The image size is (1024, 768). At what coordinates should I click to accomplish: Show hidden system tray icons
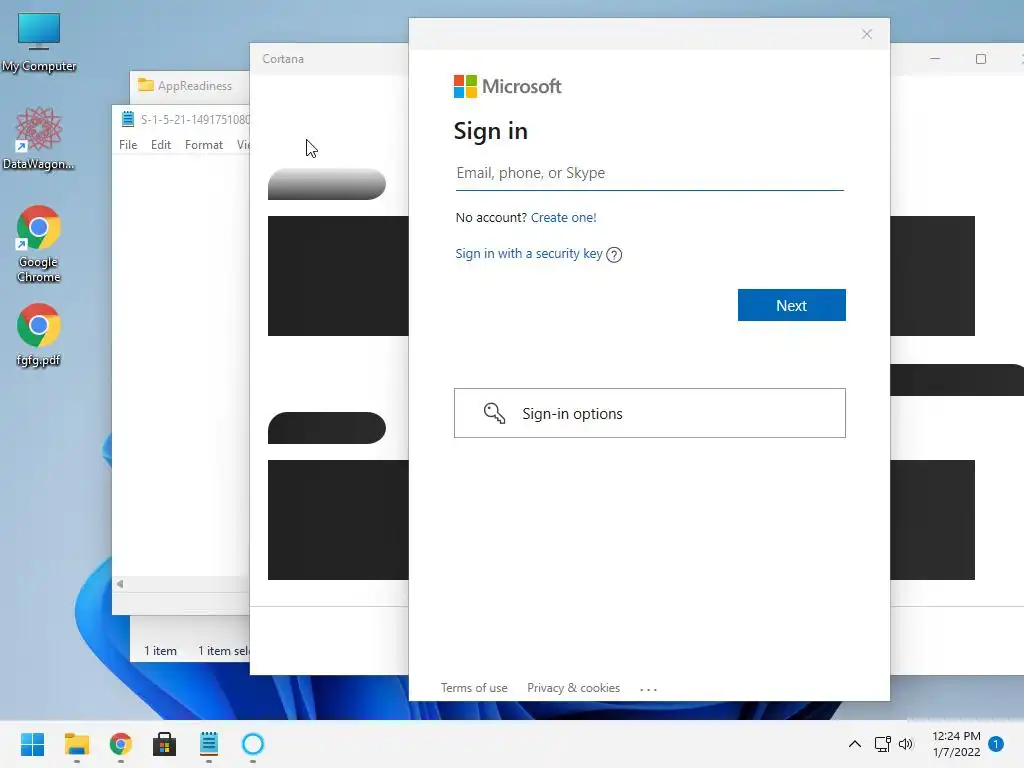854,744
